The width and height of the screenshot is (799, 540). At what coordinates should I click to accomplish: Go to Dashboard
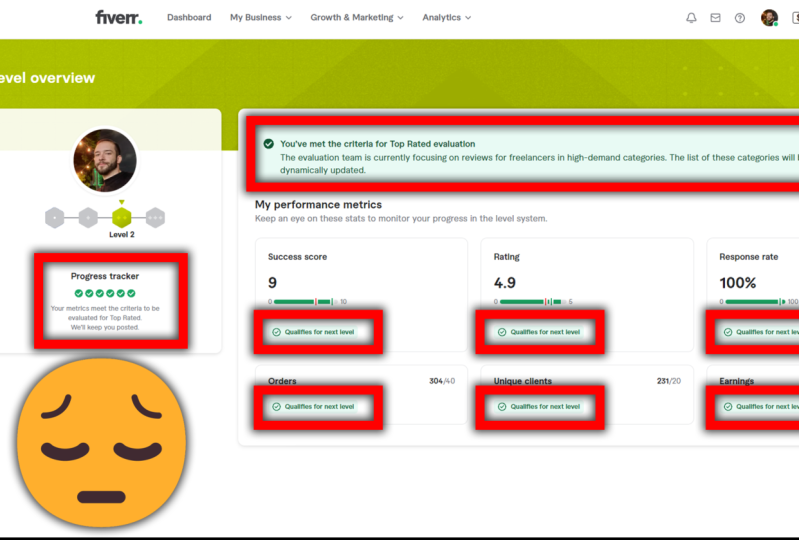[189, 17]
